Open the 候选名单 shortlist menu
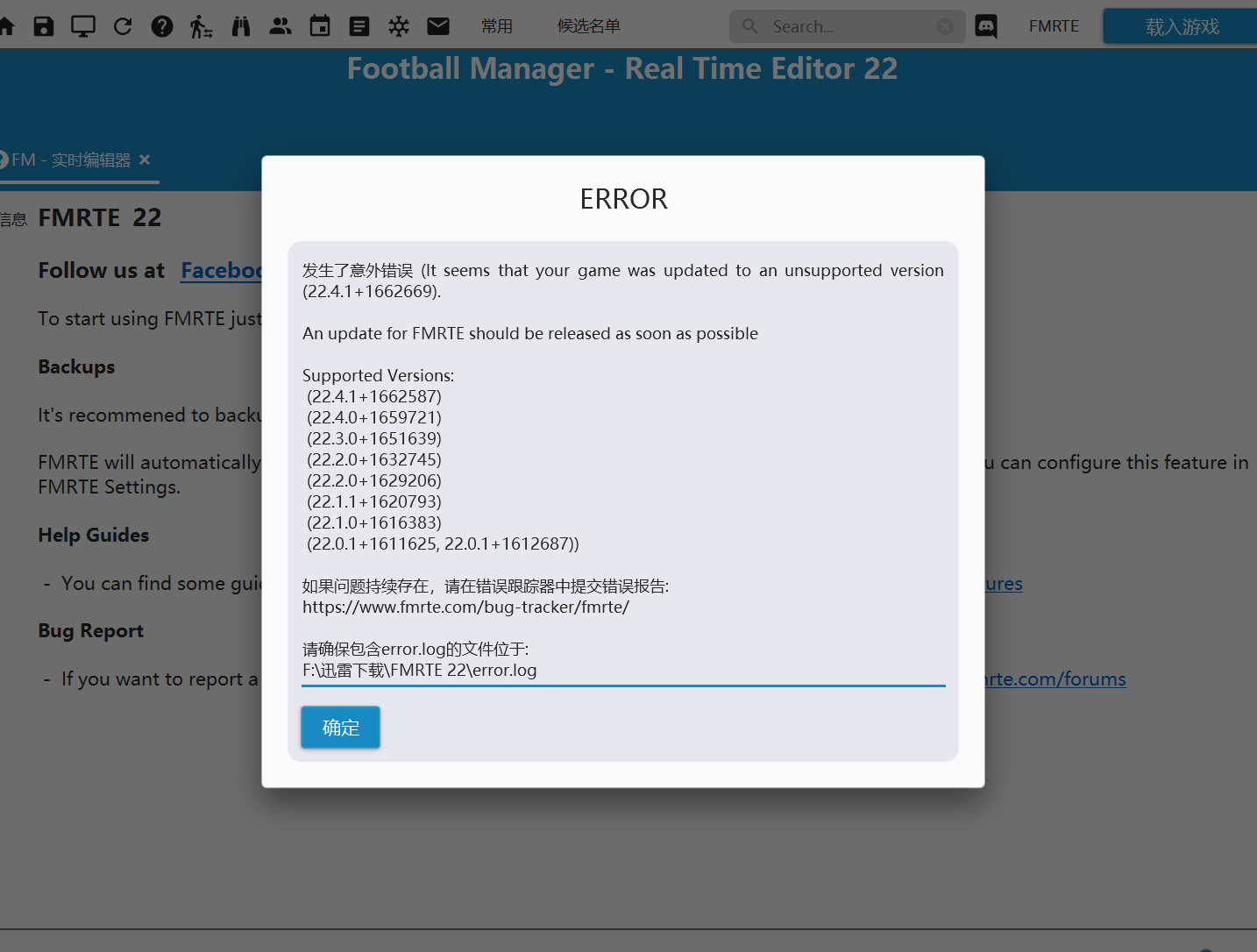This screenshot has width=1257, height=952. [589, 26]
